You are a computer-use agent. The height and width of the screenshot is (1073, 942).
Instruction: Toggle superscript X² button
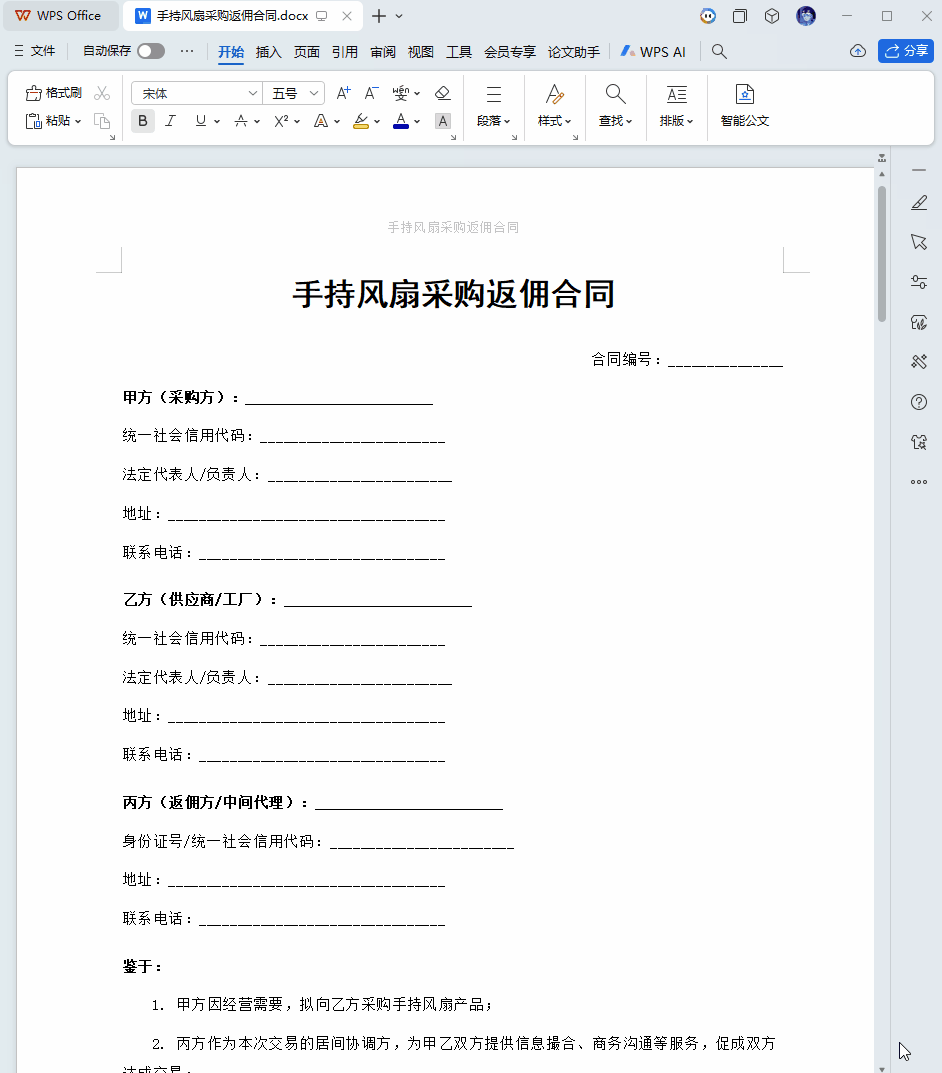click(x=281, y=121)
